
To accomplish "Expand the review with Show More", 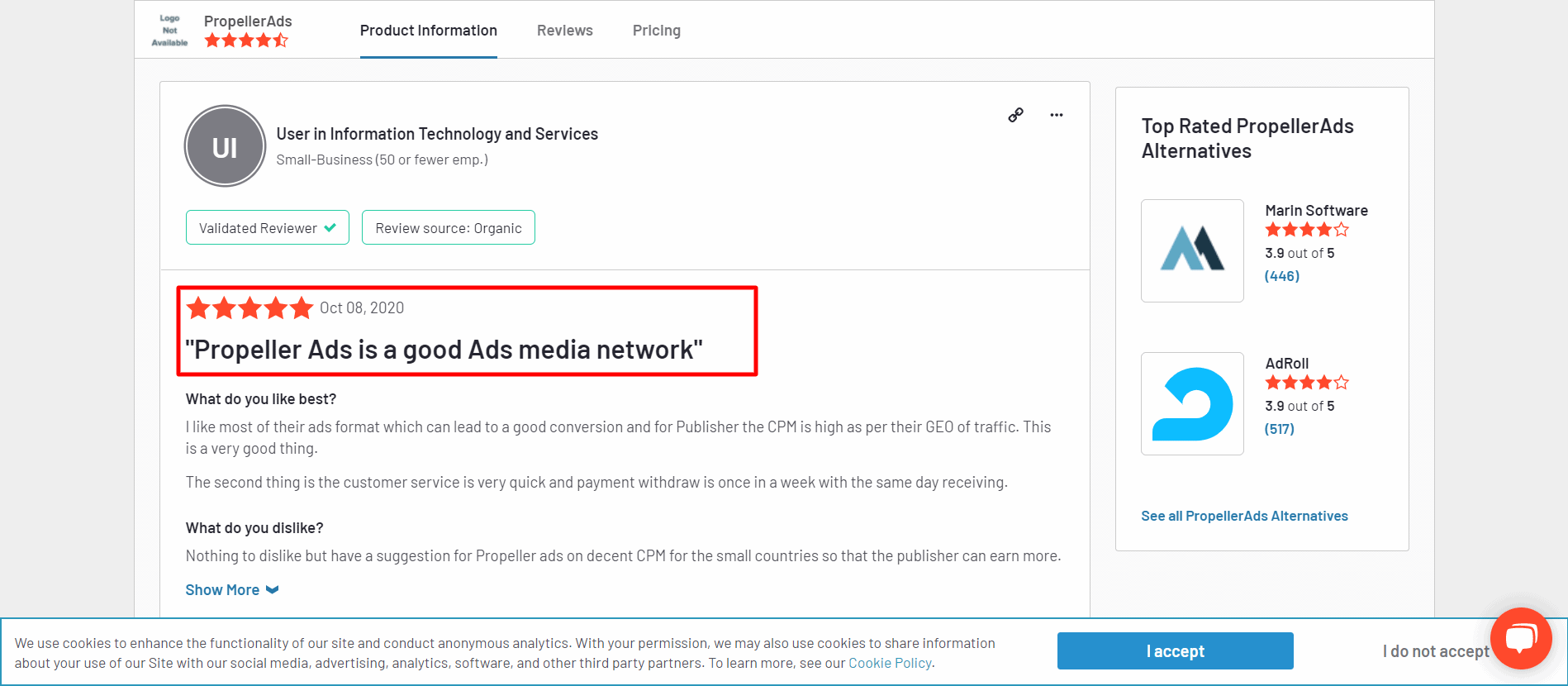I will 232,590.
